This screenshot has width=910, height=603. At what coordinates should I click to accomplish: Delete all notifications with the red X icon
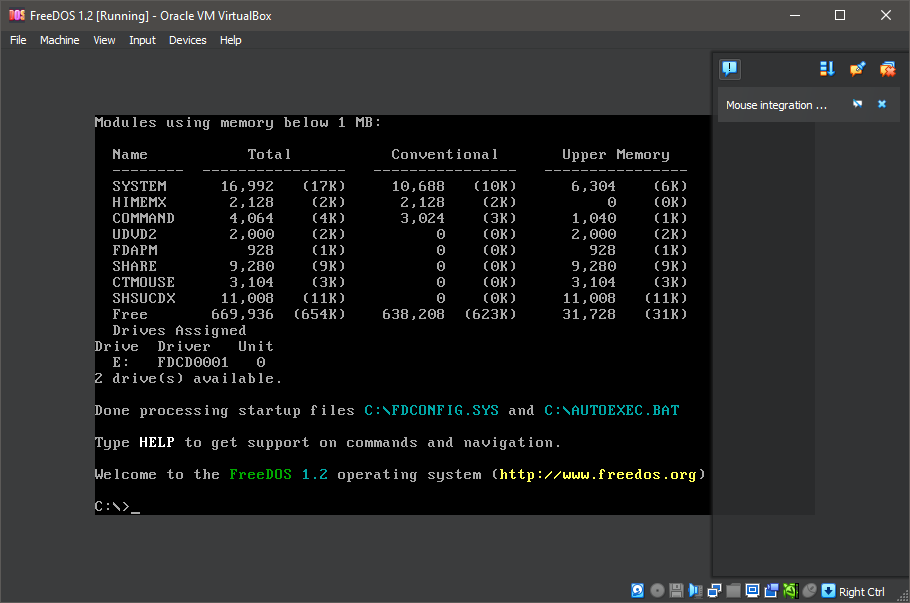click(x=887, y=69)
